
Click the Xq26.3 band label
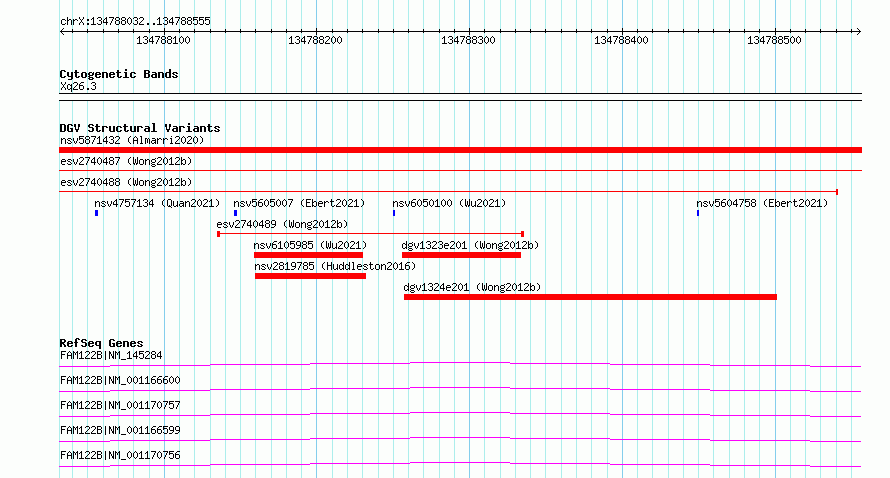click(x=78, y=86)
